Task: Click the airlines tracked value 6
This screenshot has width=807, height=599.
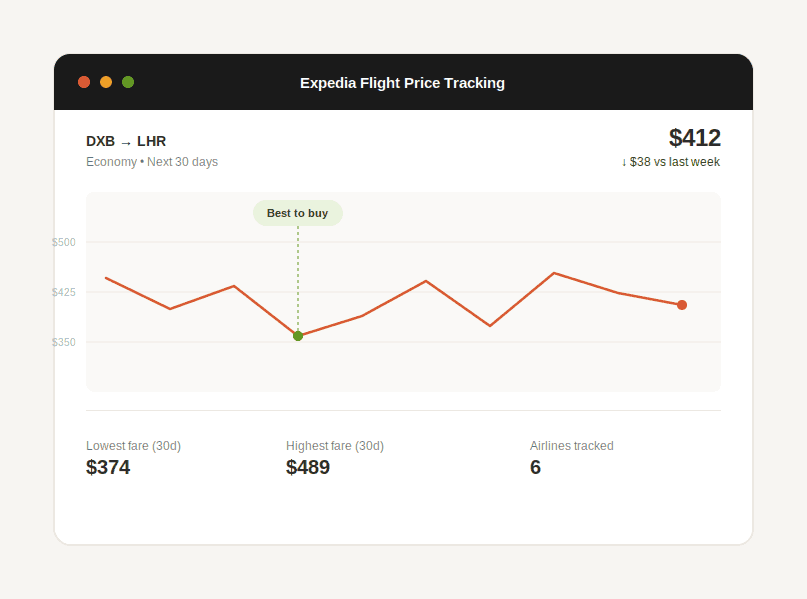Action: [x=535, y=467]
